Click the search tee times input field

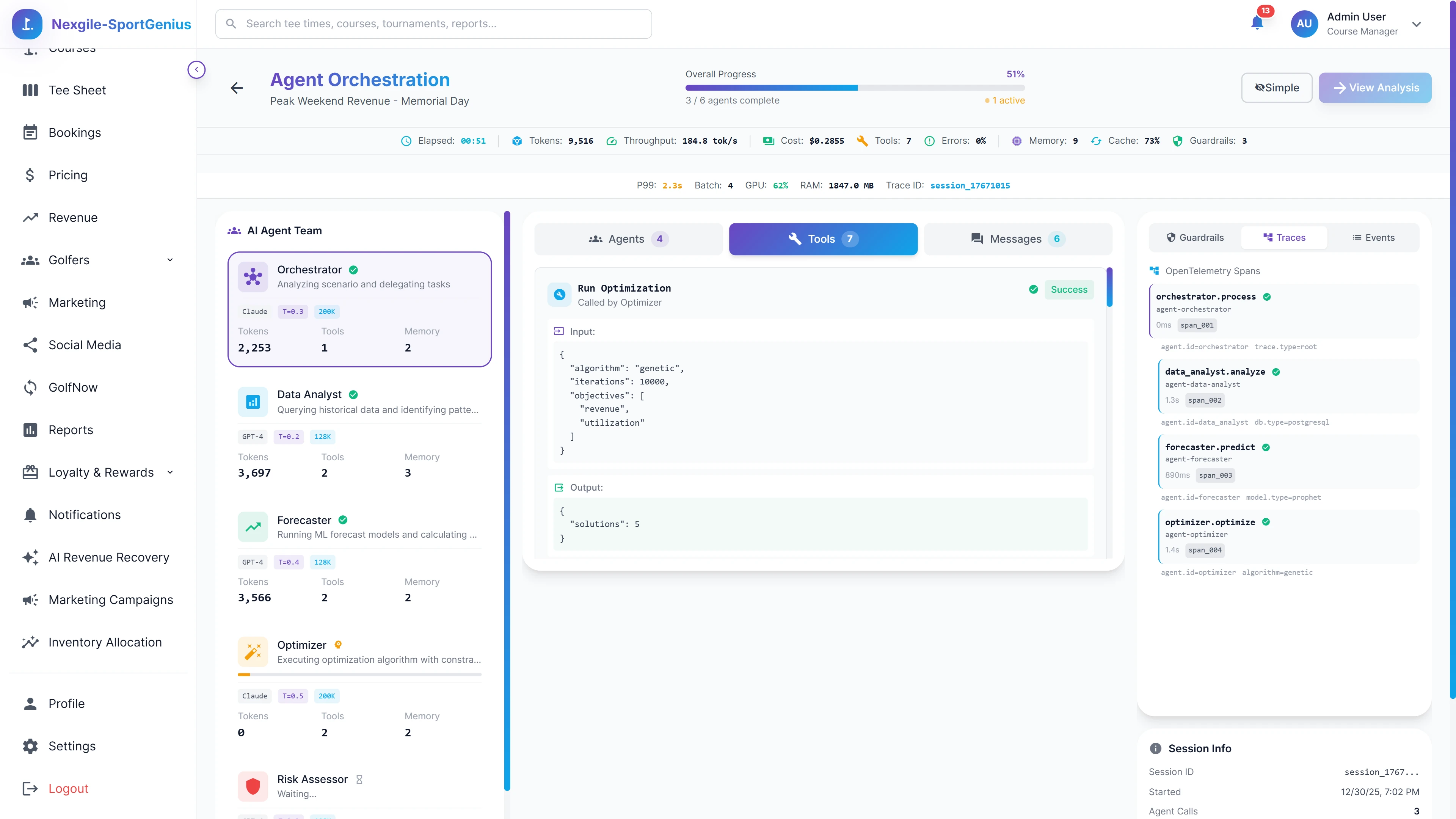[x=433, y=24]
